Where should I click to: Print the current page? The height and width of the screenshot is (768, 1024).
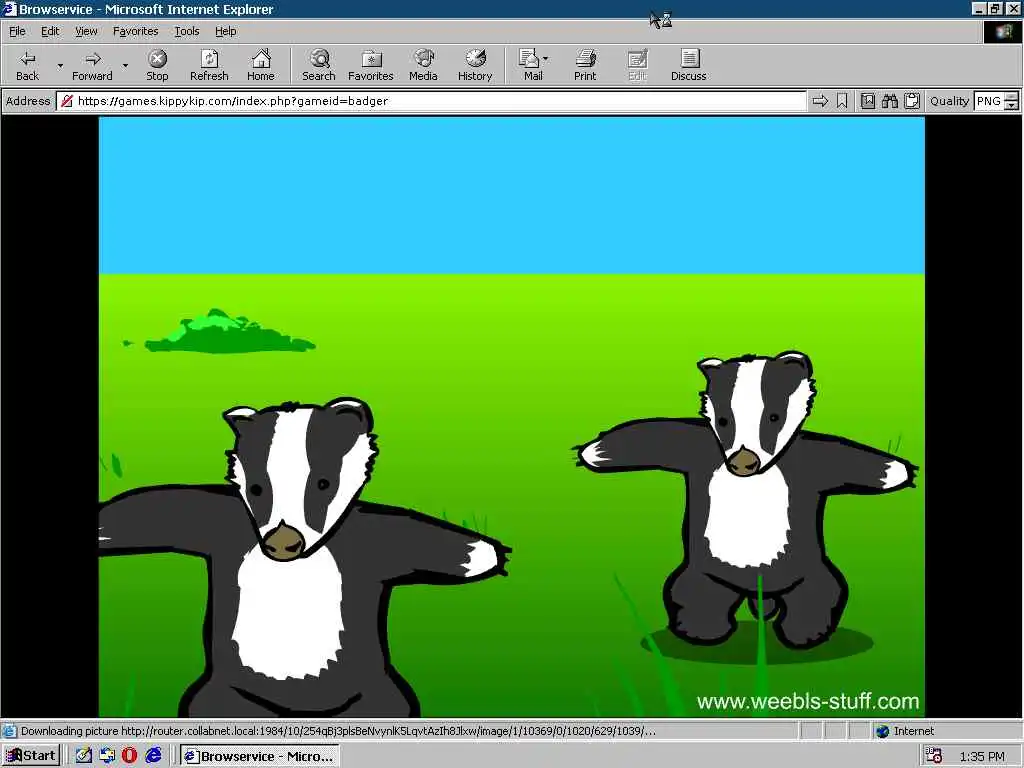(x=585, y=65)
